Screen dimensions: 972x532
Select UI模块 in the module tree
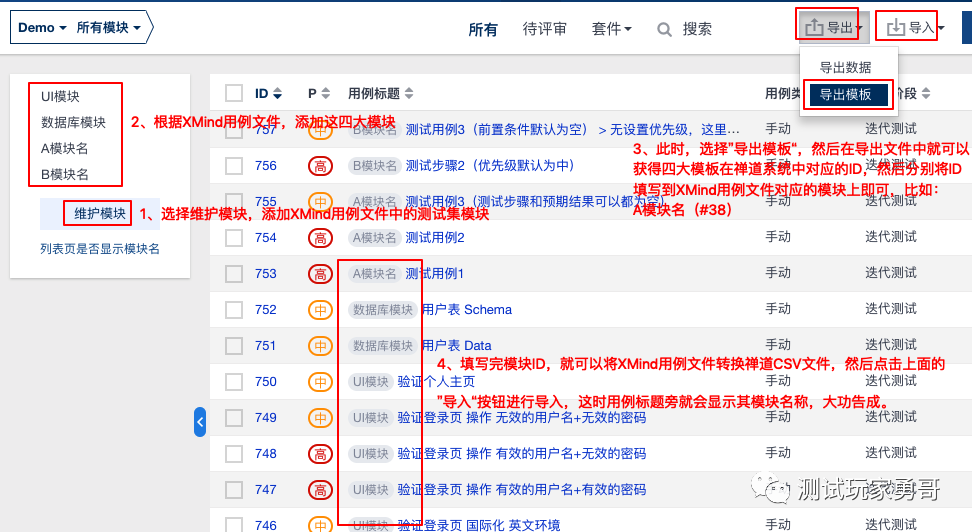click(60, 97)
